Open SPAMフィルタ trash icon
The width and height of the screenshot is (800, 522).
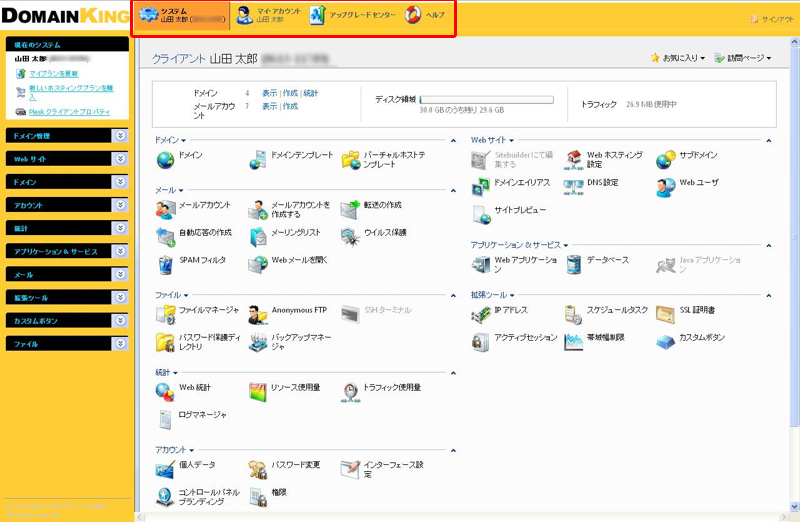(x=165, y=265)
